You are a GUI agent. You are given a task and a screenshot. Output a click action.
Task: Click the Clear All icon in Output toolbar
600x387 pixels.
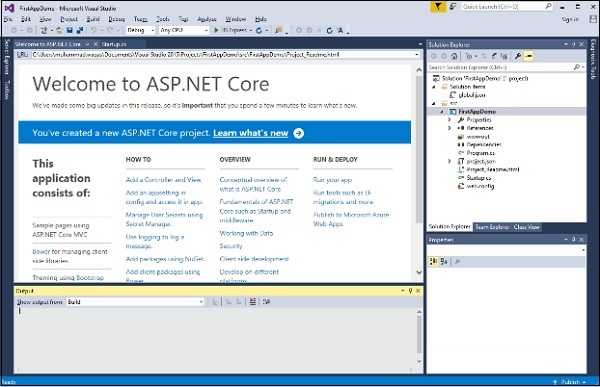pos(253,302)
